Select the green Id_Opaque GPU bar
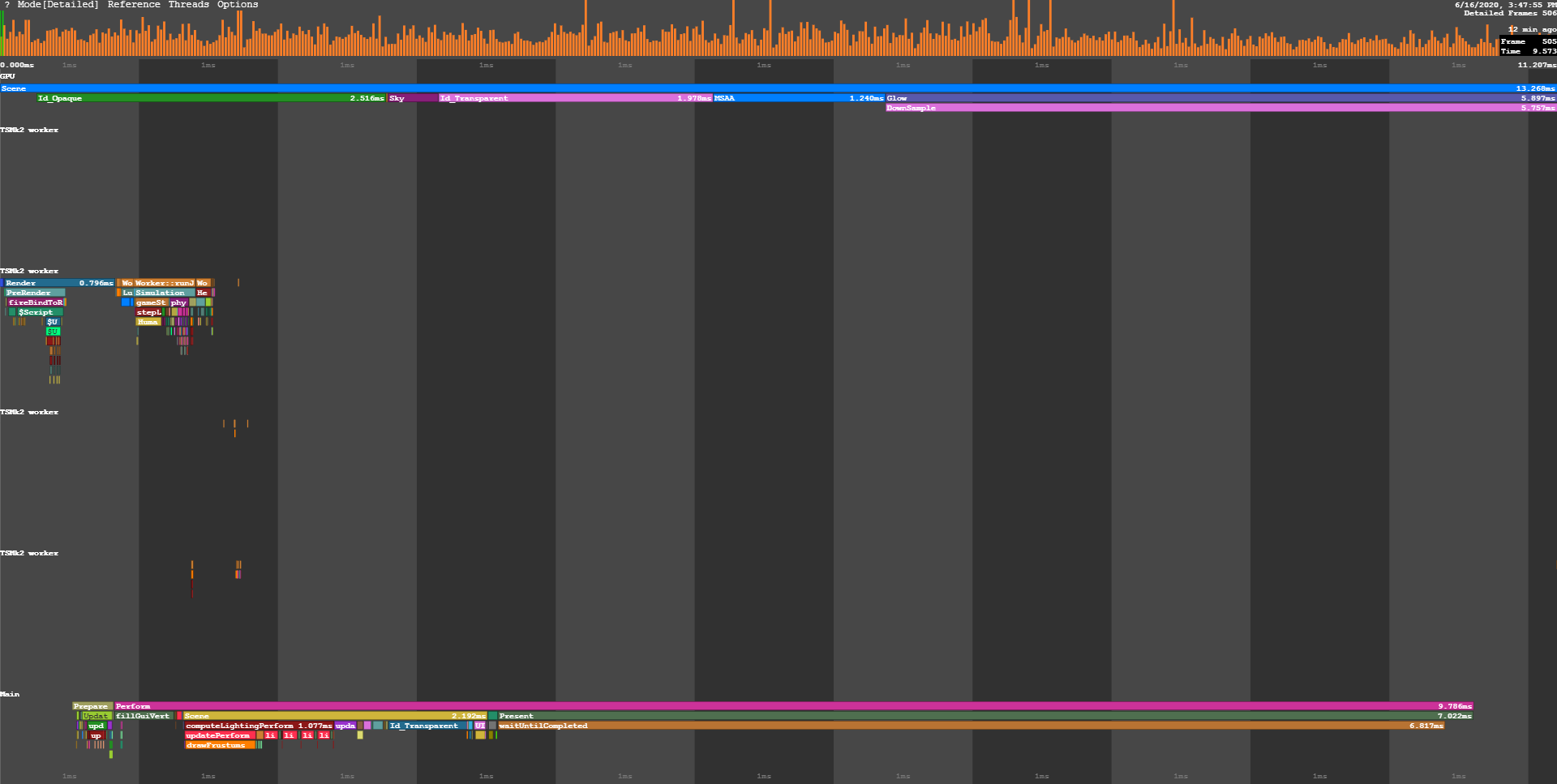1557x784 pixels. point(211,98)
